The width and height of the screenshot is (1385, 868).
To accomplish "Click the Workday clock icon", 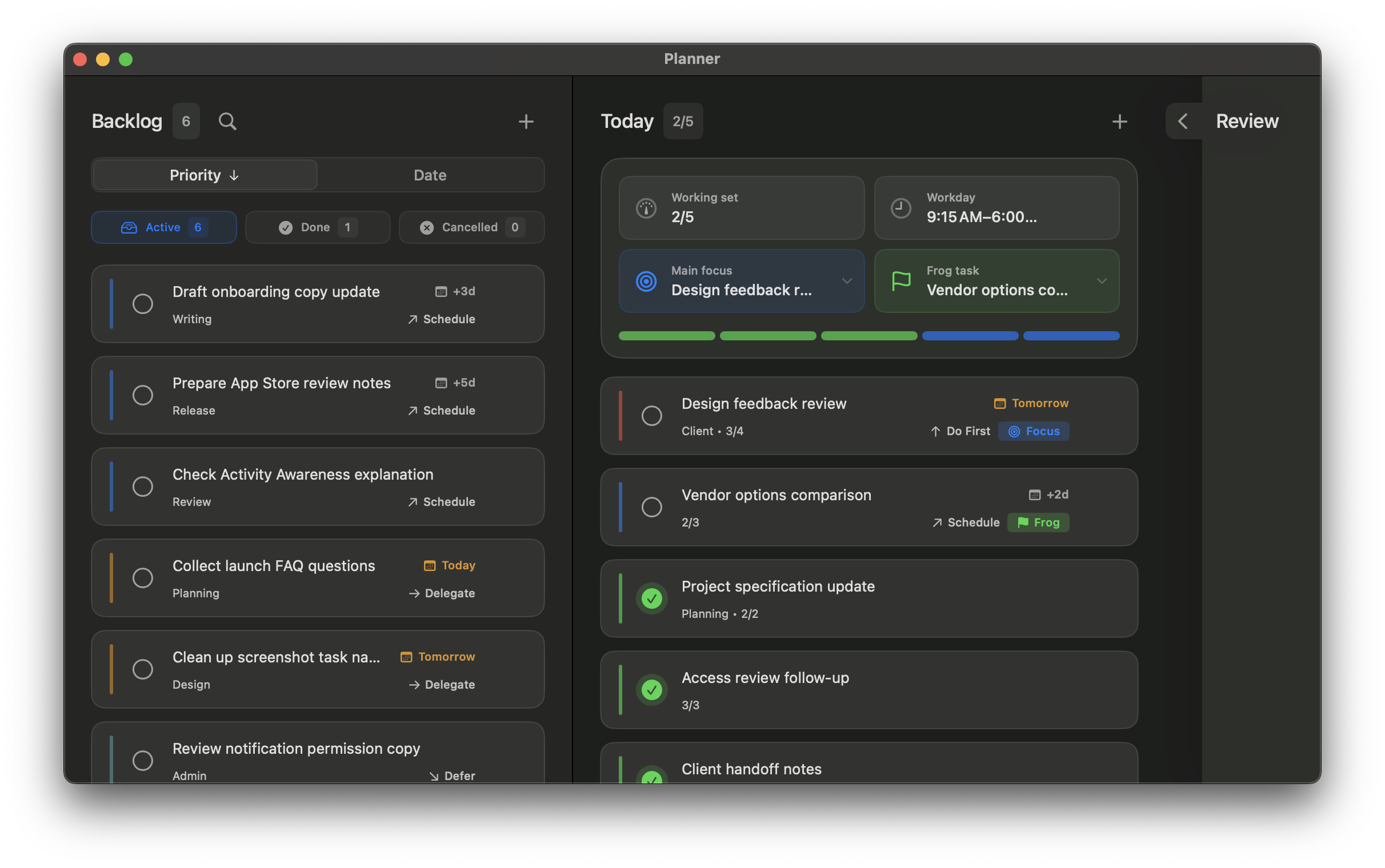I will (x=901, y=208).
